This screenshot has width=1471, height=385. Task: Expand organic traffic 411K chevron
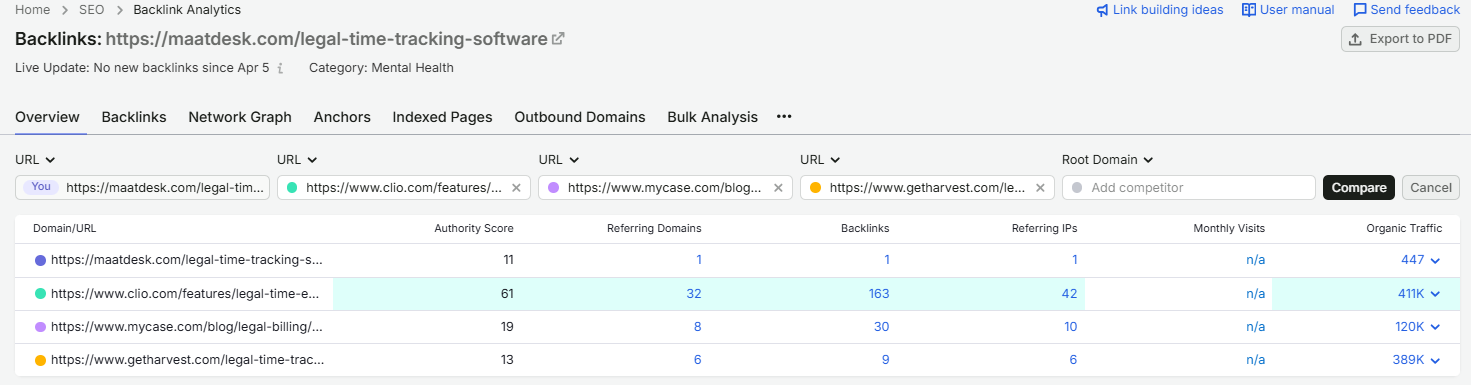[x=1435, y=294]
